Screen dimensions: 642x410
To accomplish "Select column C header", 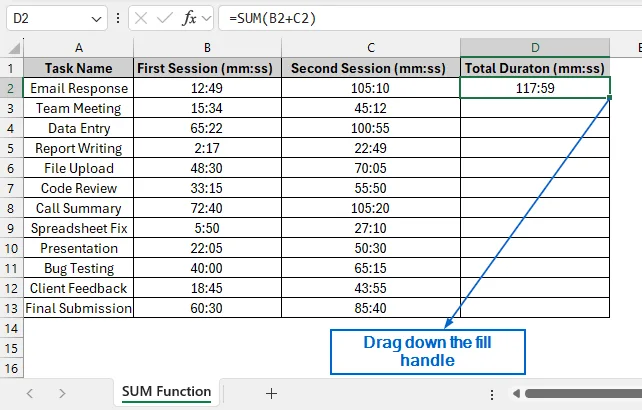I will [x=371, y=48].
